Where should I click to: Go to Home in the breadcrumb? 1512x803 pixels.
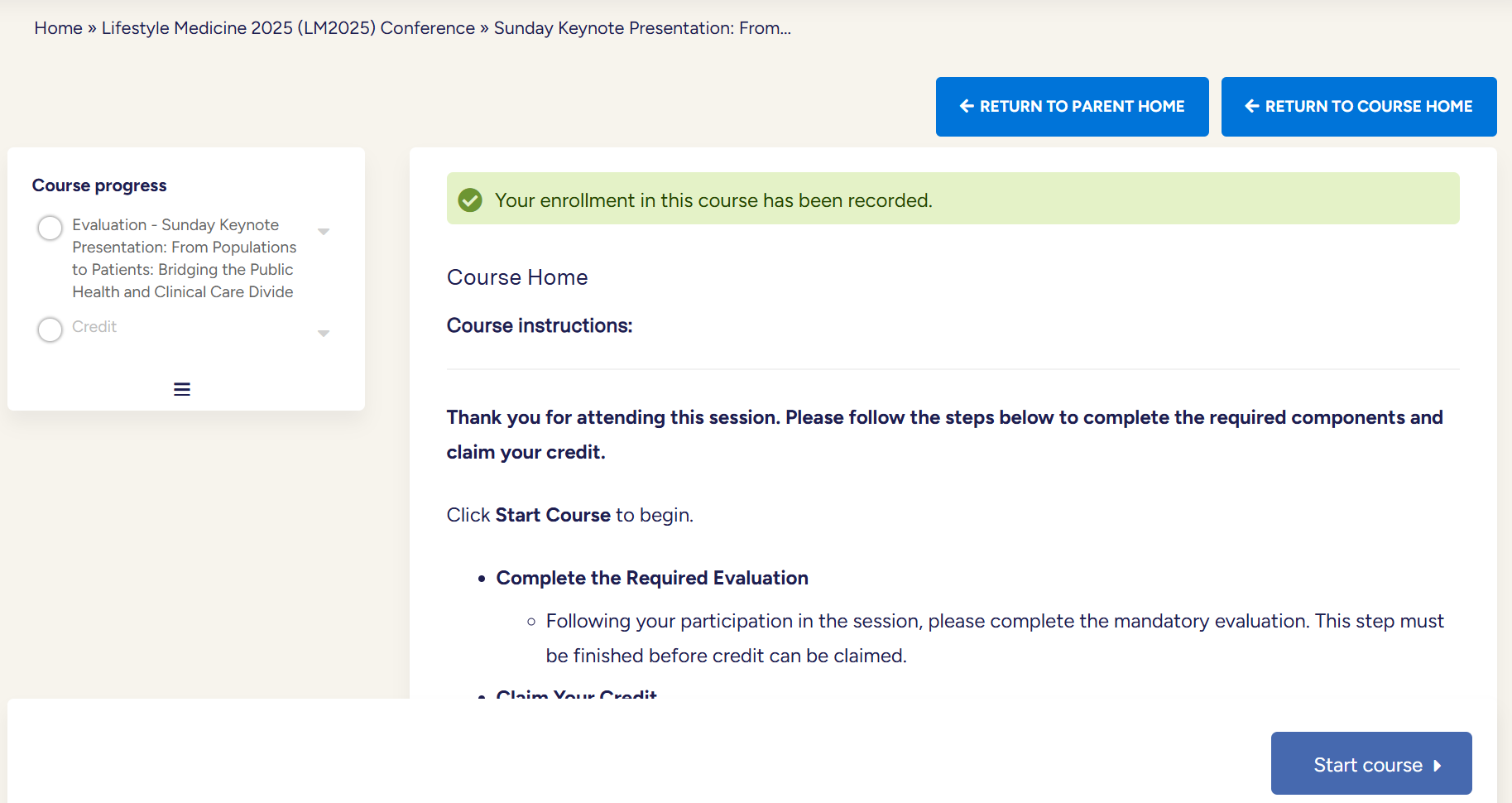click(x=58, y=28)
